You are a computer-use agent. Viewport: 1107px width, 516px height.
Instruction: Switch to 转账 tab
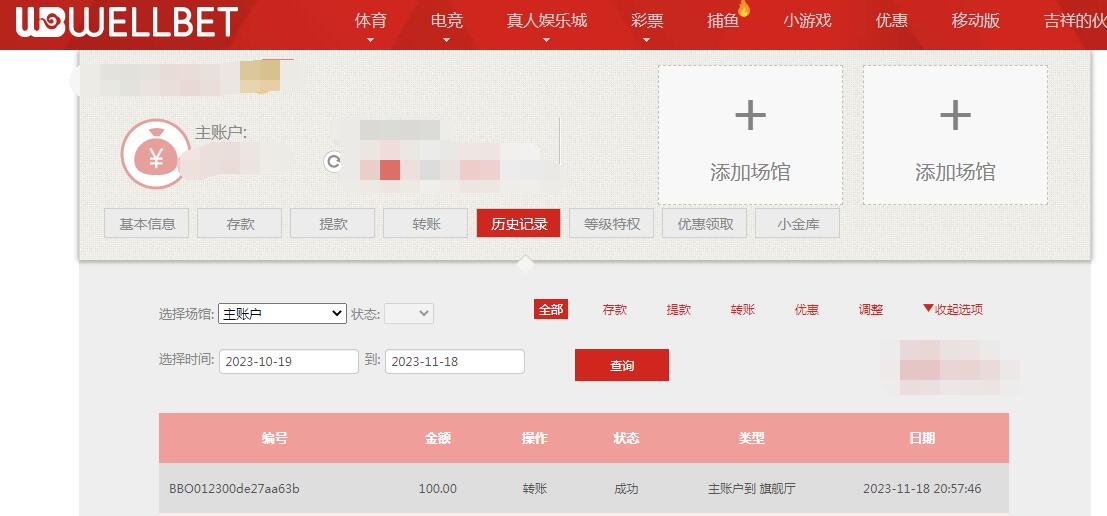pos(426,224)
